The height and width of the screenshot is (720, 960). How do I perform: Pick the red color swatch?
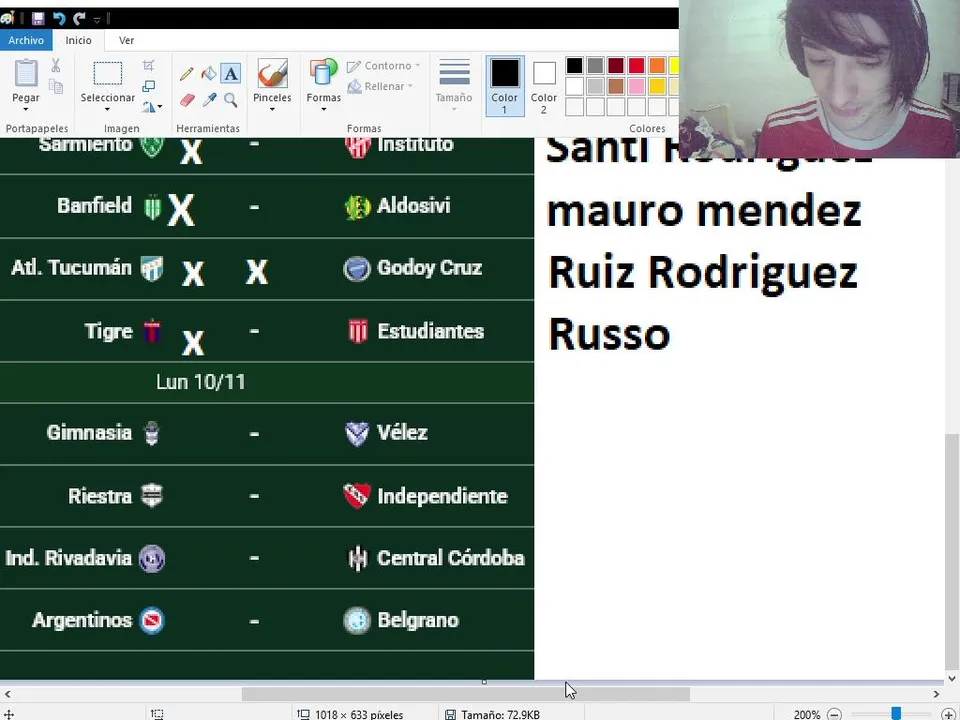coord(637,66)
